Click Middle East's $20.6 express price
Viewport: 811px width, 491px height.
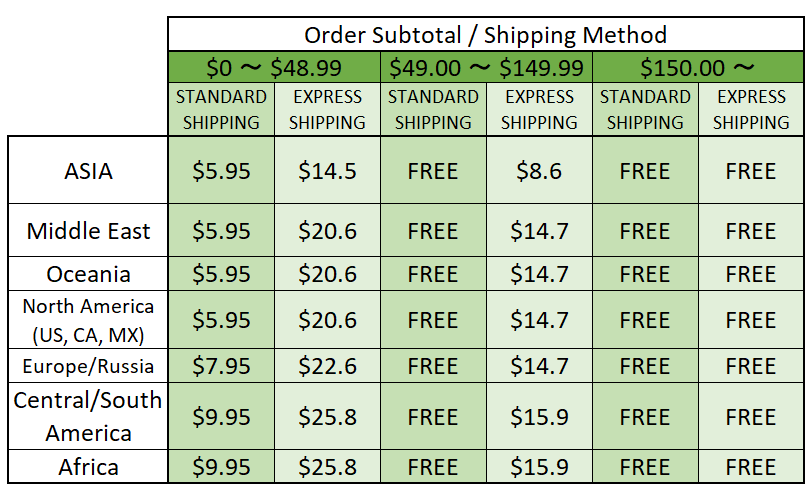coord(327,231)
